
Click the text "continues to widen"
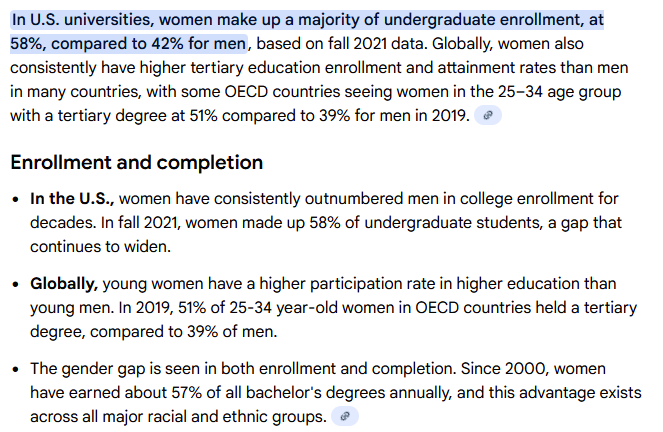point(101,246)
